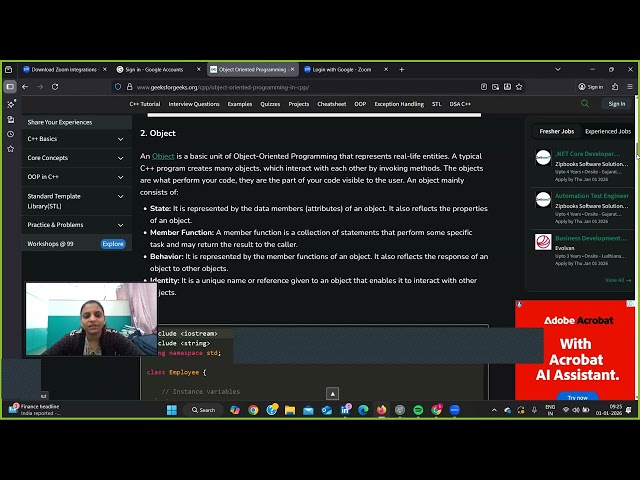Open the Business Development job listing
Screen dimensions: 640x480
coord(590,238)
